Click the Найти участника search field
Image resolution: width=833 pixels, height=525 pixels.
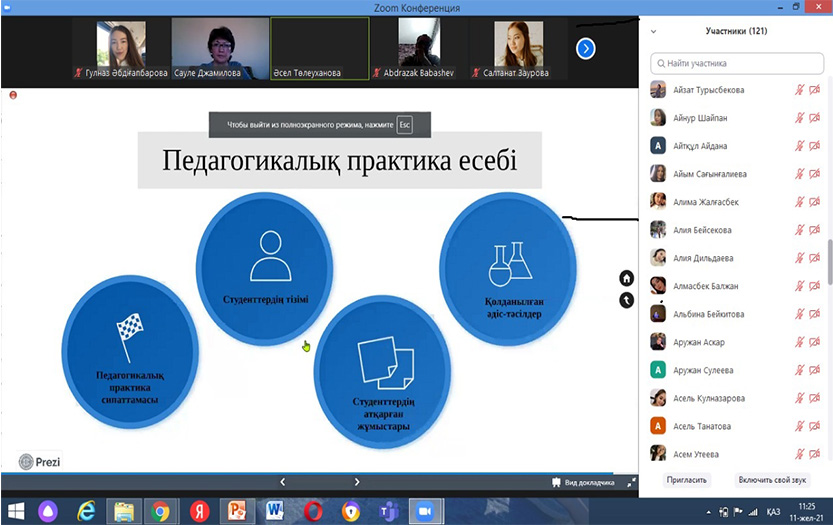click(735, 63)
